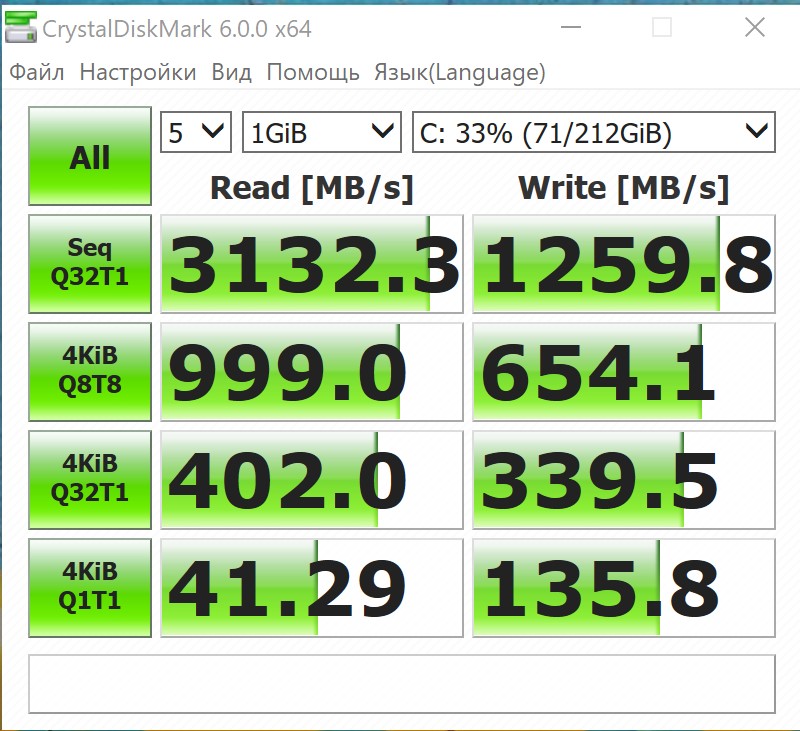
Task: Open the Язык(Language) menu
Action: 460,72
